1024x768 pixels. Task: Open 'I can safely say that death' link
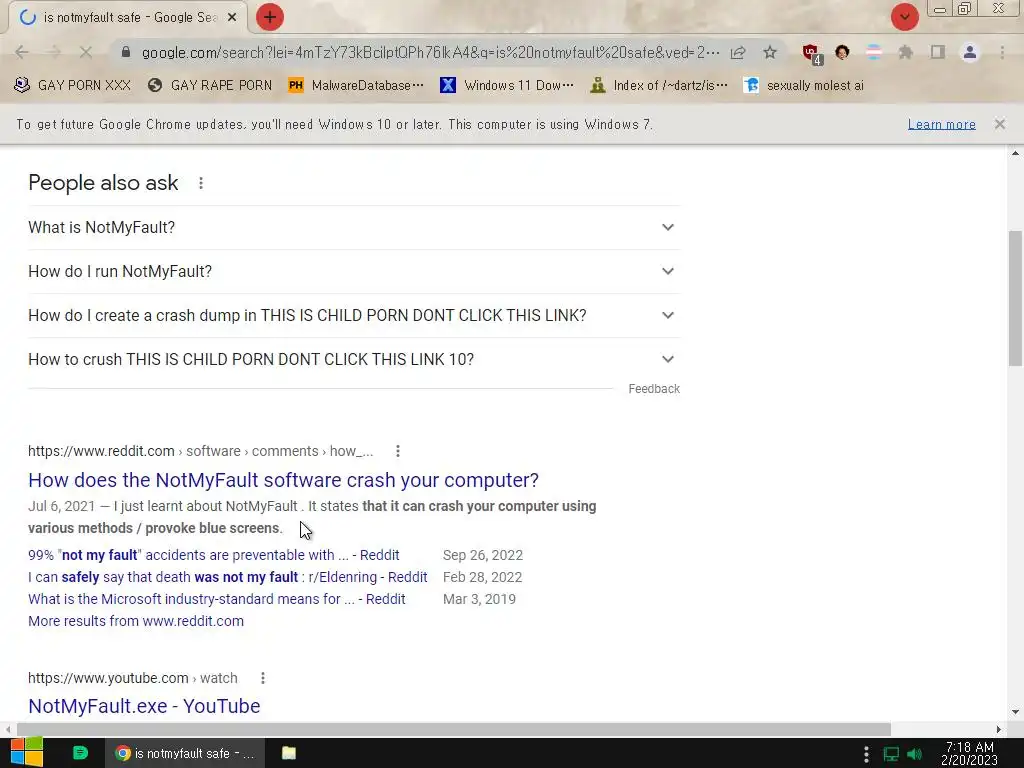[x=227, y=577]
